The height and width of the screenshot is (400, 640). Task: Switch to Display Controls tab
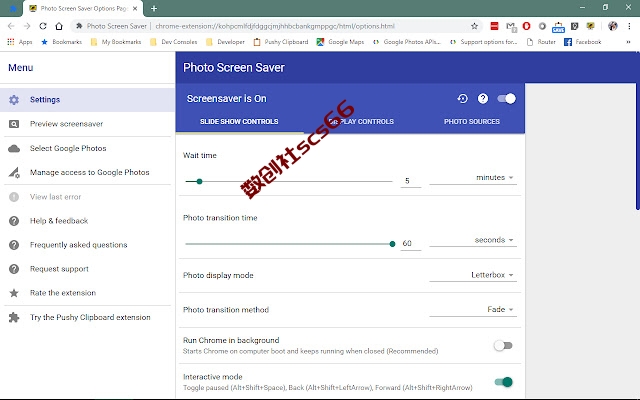click(362, 122)
